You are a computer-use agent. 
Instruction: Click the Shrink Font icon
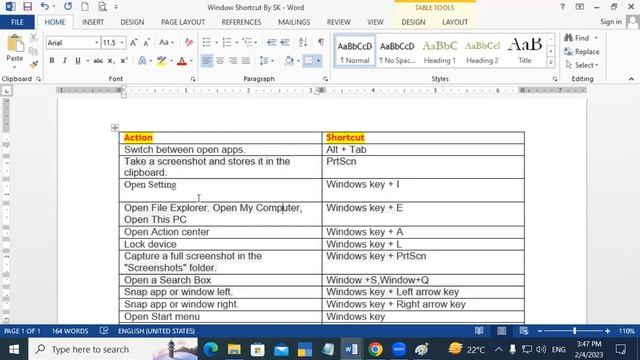(147, 42)
